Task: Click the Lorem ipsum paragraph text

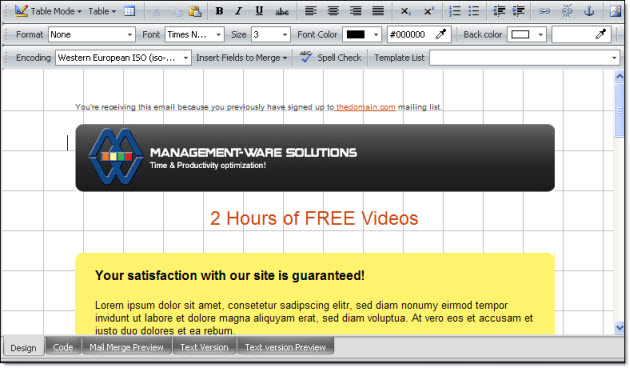Action: [x=314, y=318]
